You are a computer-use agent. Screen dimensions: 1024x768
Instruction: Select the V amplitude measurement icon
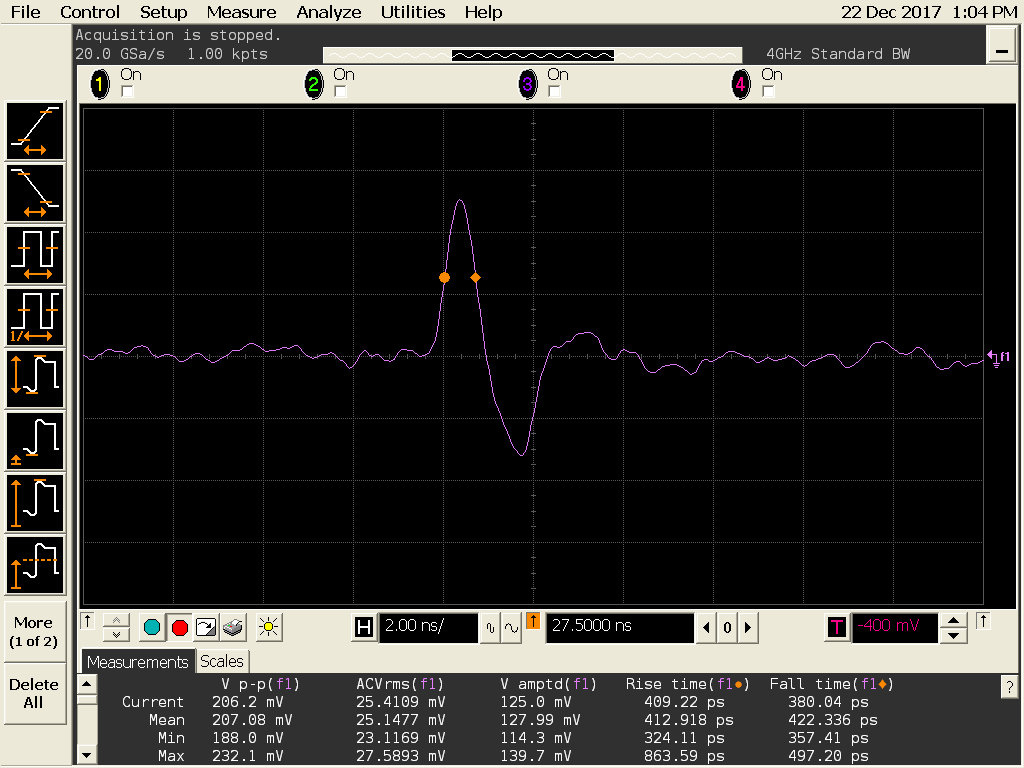pos(35,503)
